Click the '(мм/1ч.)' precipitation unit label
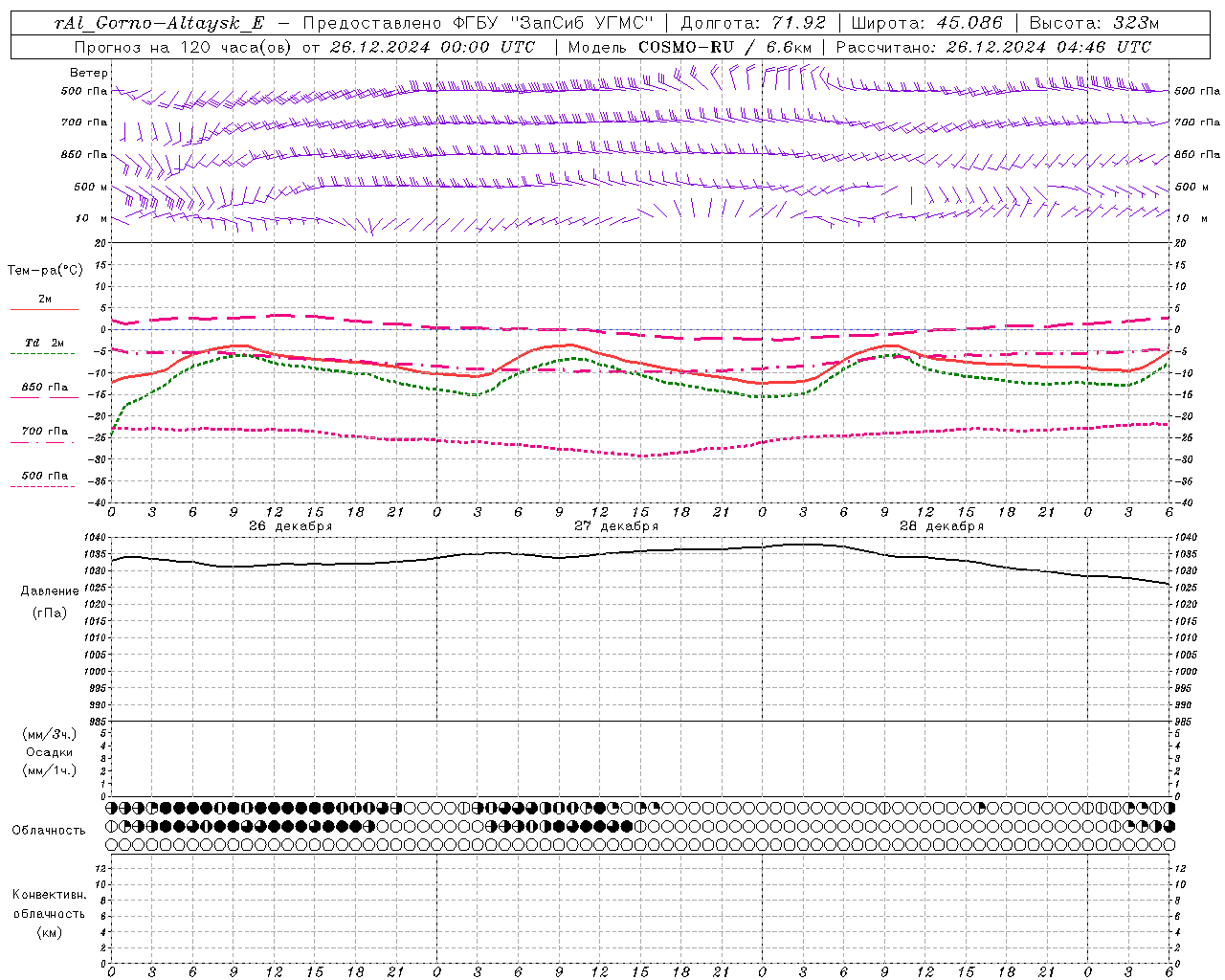 (50, 770)
